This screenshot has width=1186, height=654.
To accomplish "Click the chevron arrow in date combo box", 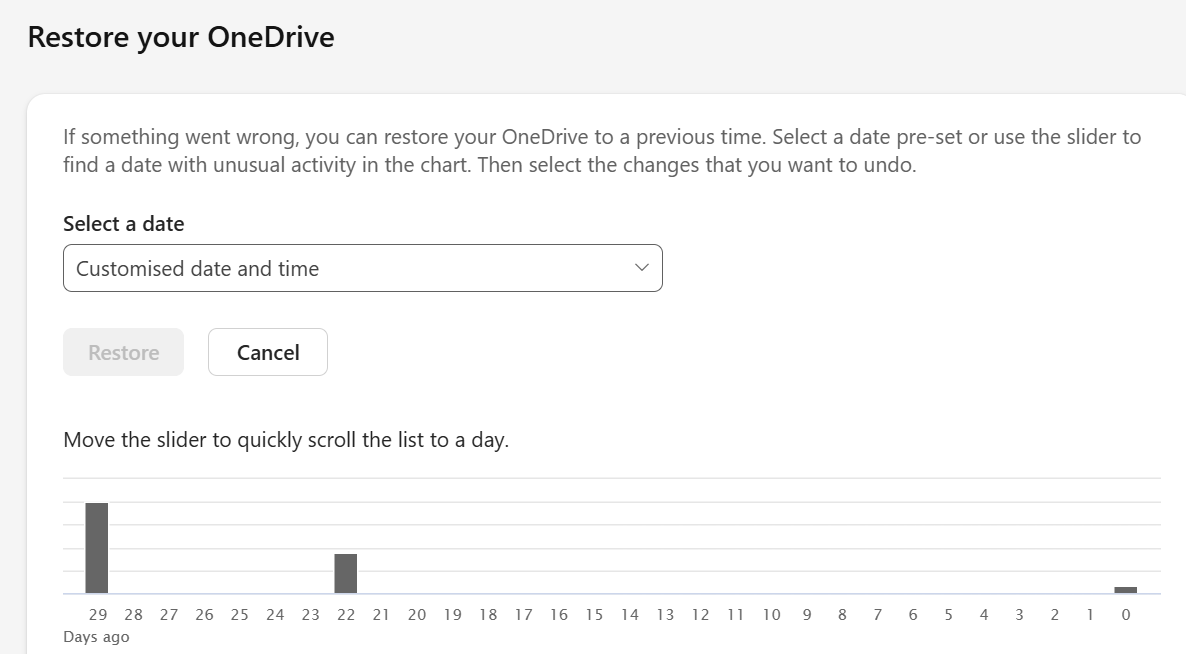I will pos(642,267).
